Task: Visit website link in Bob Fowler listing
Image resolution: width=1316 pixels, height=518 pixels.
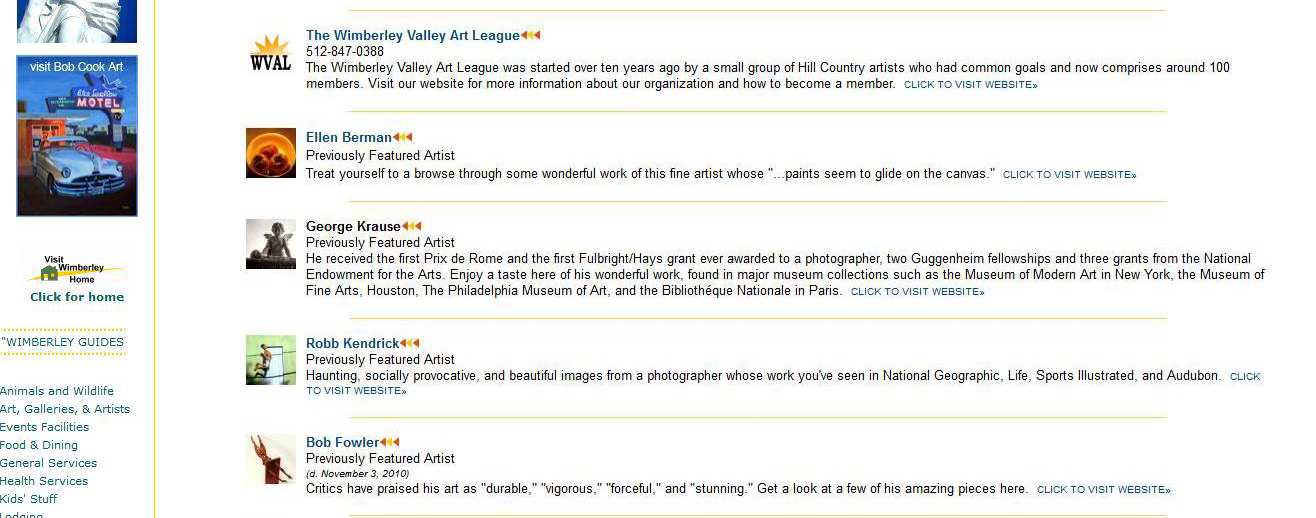Action: tap(1103, 490)
